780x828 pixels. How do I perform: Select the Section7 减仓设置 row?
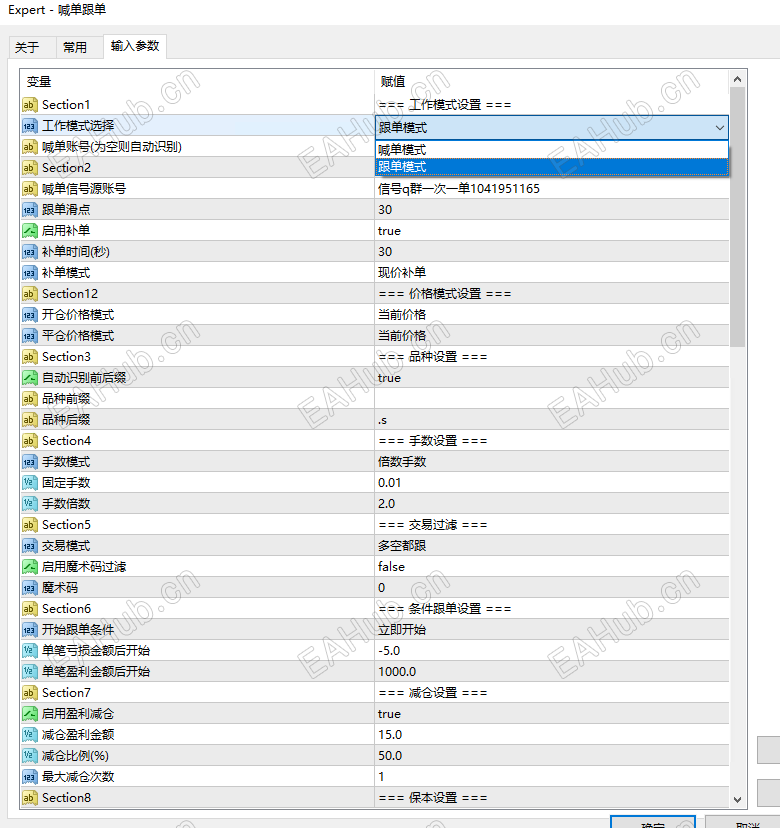coord(375,693)
